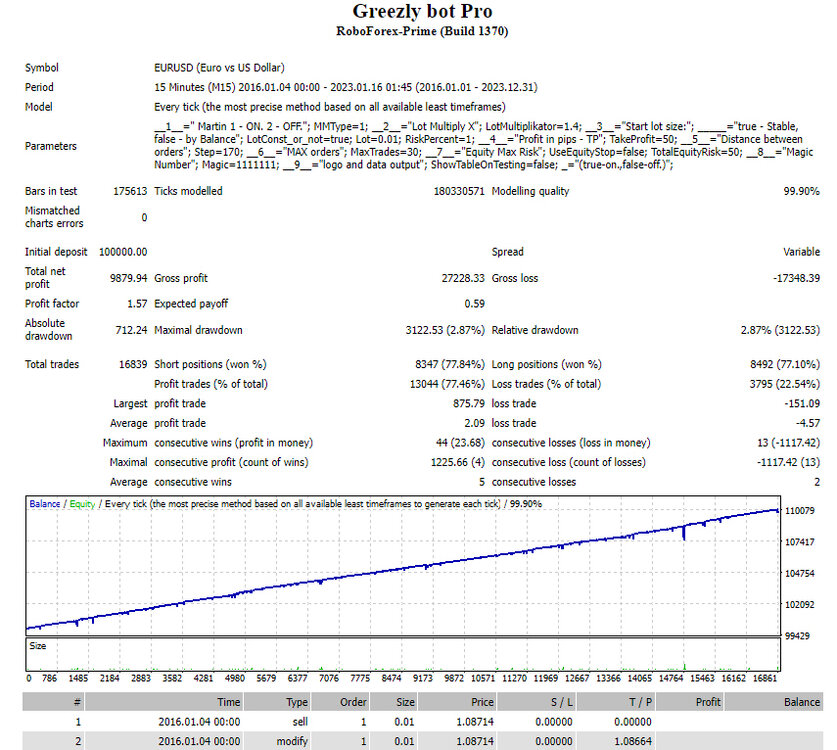The height and width of the screenshot is (750, 837).
Task: Click the 'Balance' legend label in chart
Action: pyautogui.click(x=45, y=503)
